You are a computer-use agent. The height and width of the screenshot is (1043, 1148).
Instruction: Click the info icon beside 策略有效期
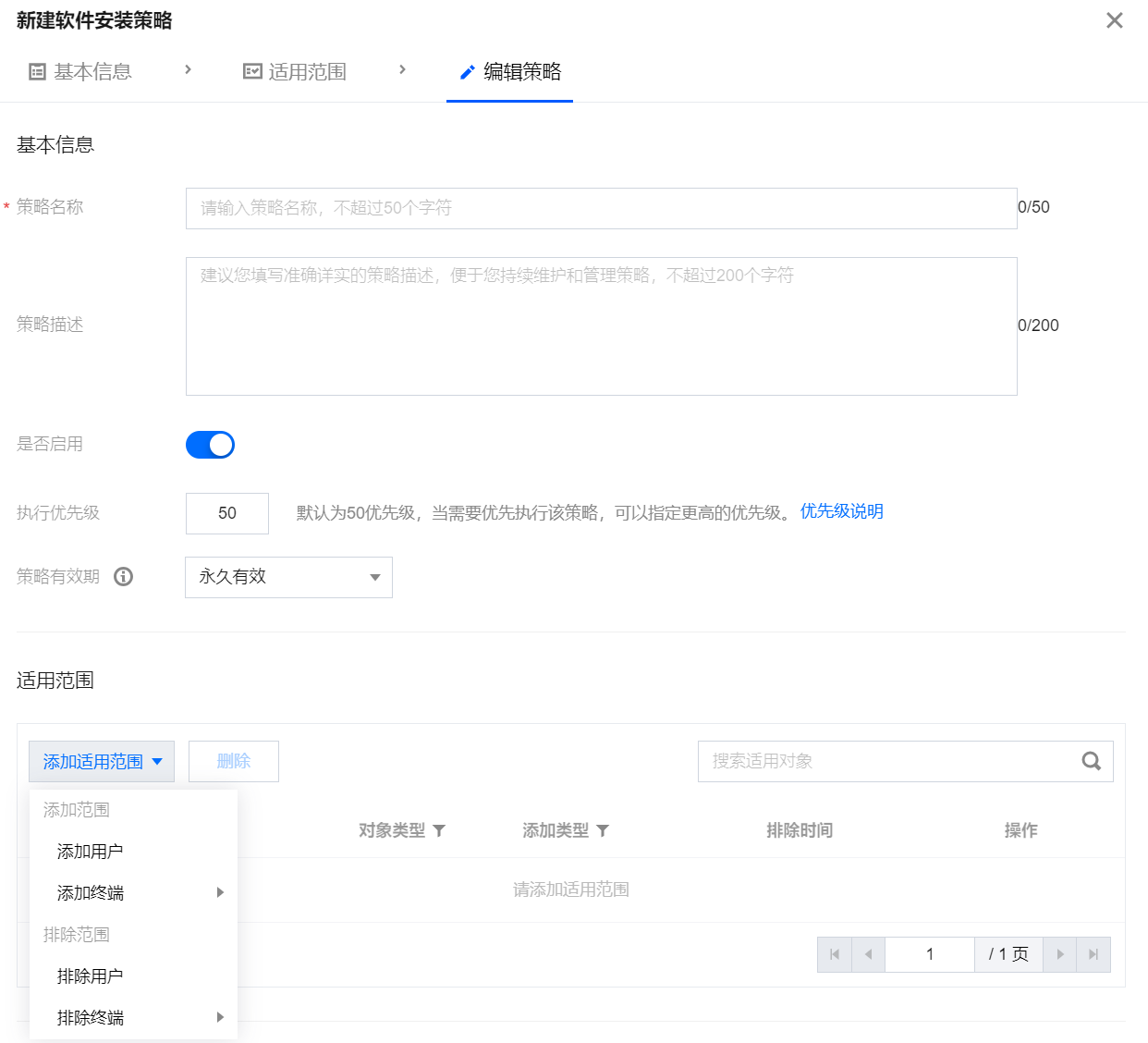(123, 577)
